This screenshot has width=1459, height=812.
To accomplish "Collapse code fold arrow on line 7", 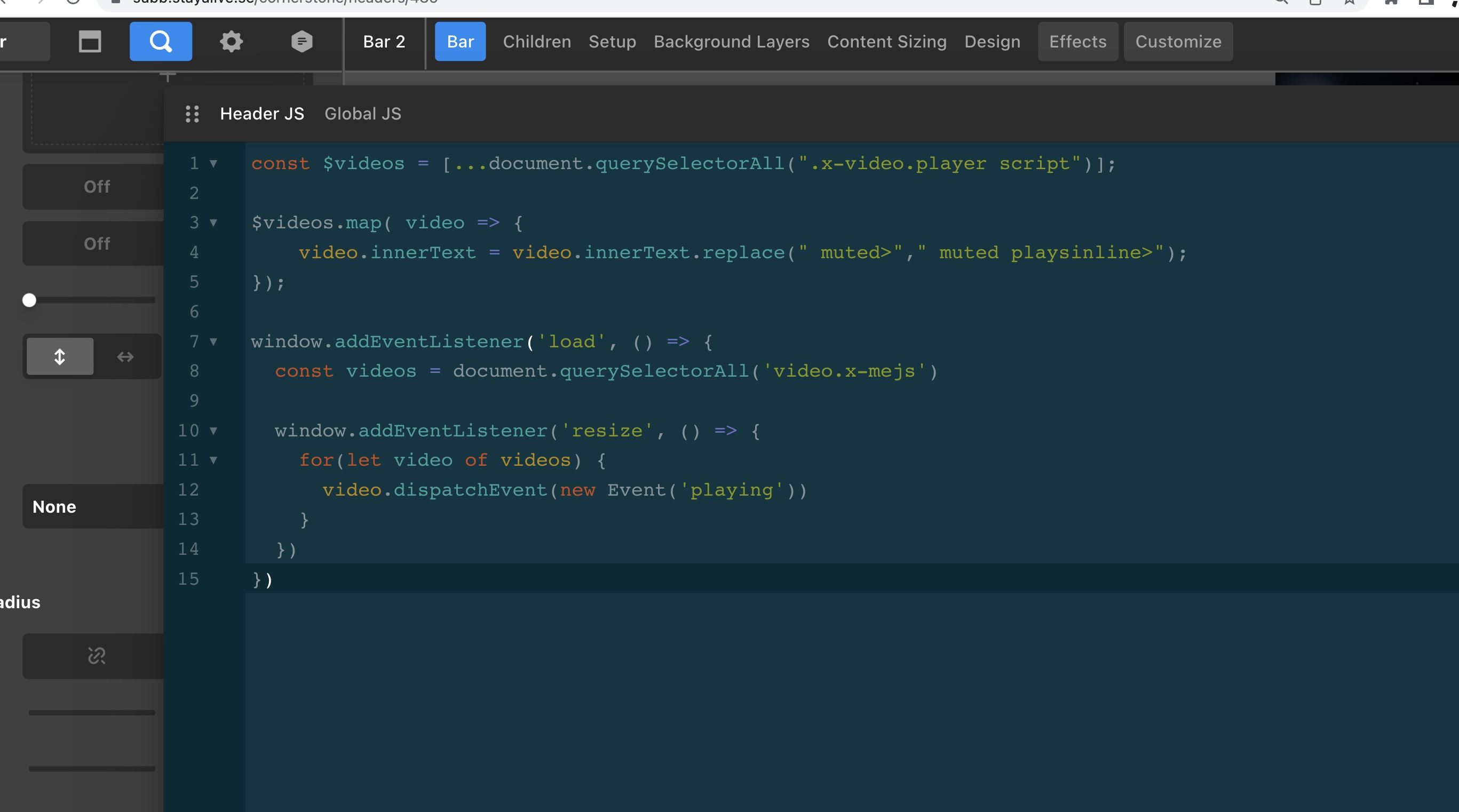I will pos(213,341).
